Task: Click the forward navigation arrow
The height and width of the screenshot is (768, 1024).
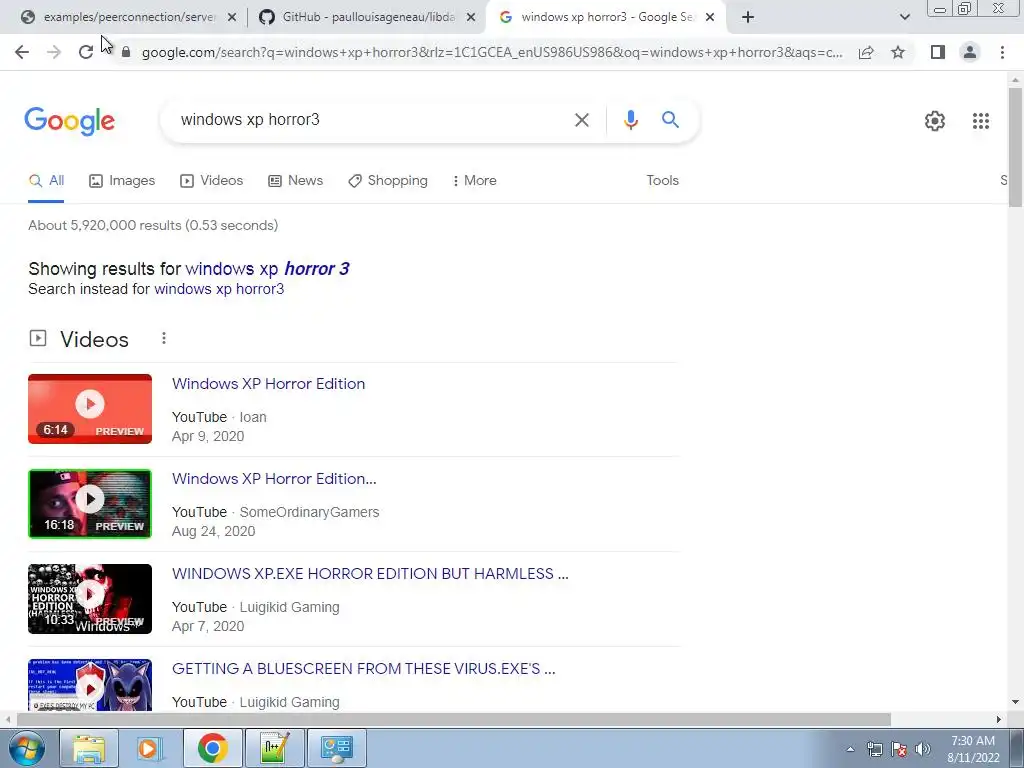Action: coord(54,52)
